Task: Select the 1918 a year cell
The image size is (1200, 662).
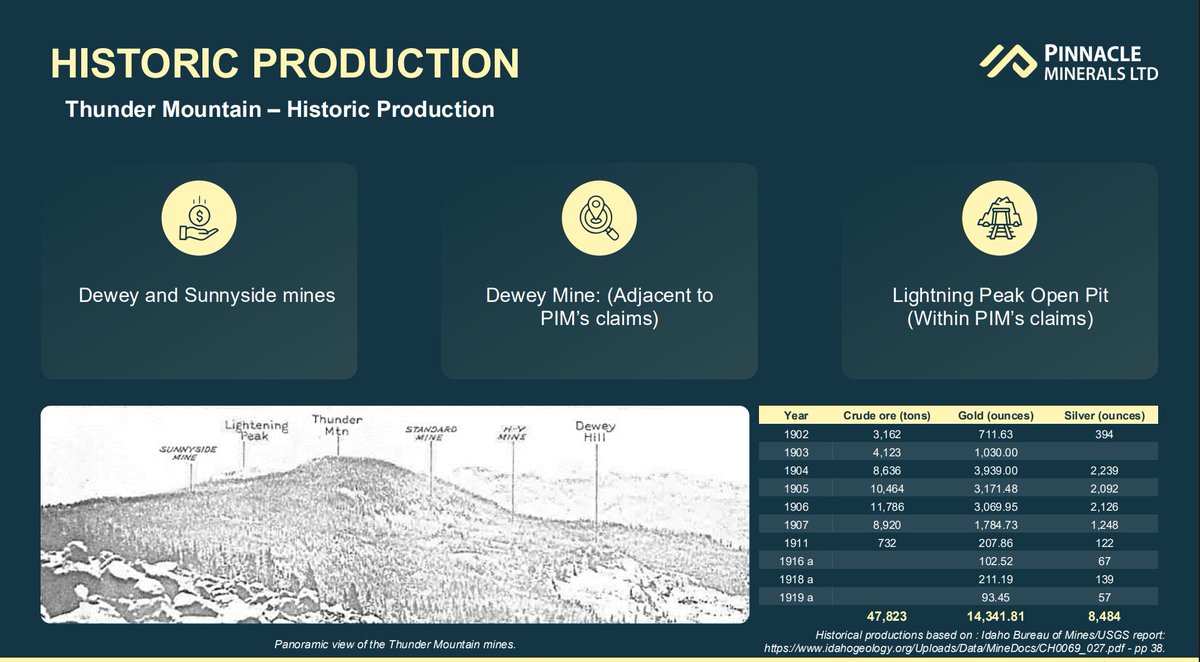Action: click(796, 578)
